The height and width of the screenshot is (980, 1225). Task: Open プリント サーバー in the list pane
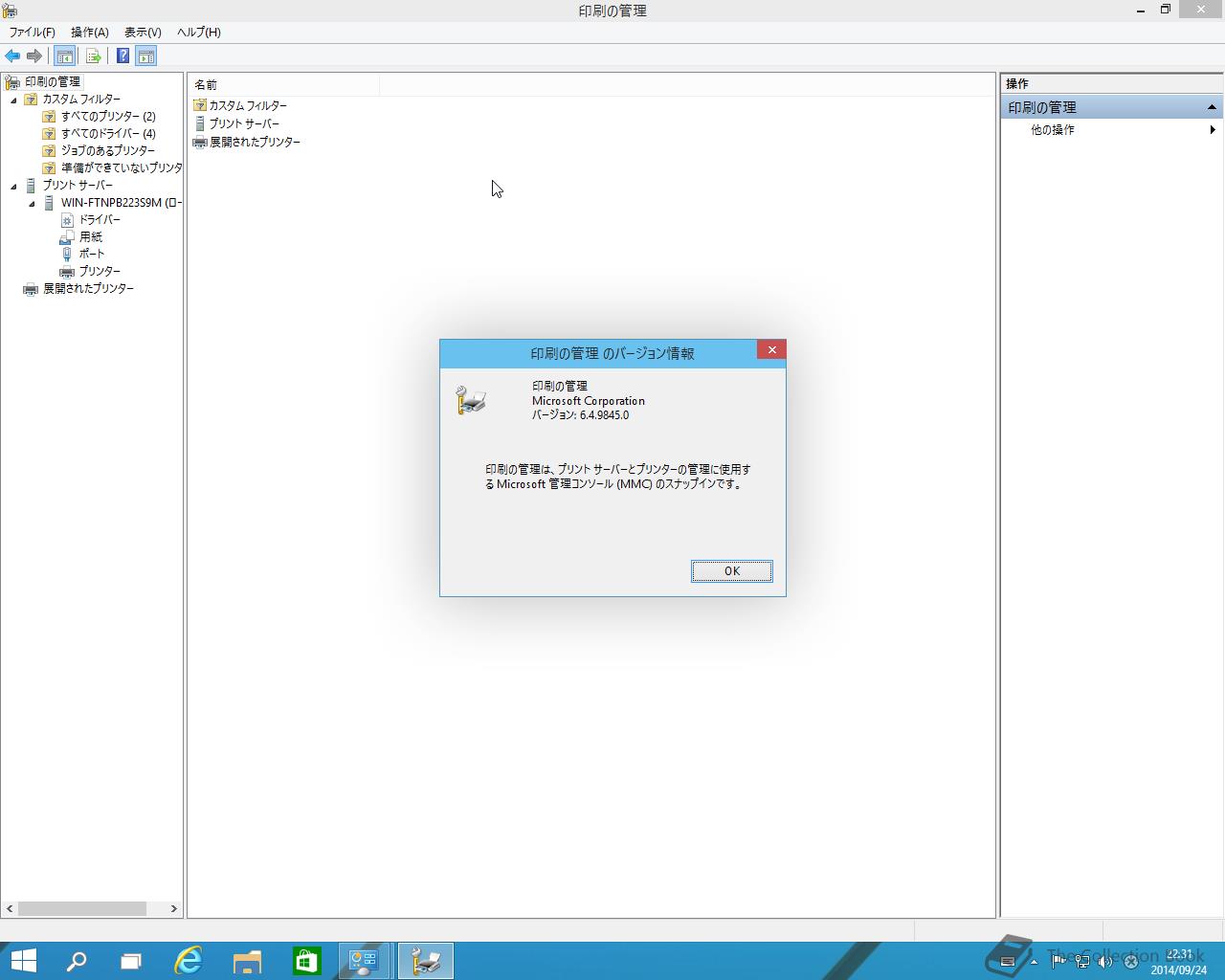tap(244, 124)
